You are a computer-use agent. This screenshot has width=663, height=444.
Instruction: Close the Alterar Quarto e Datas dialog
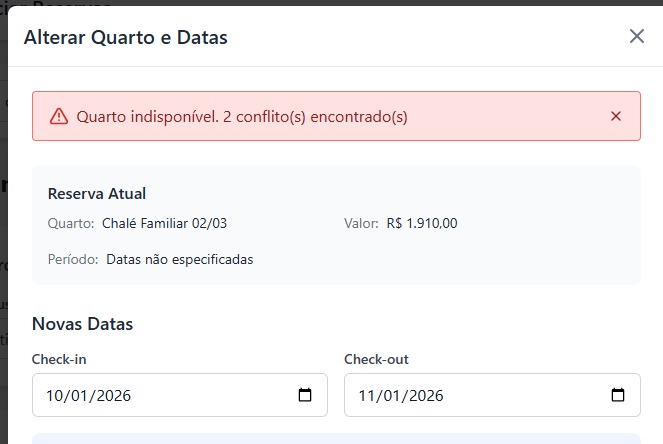[x=637, y=37]
